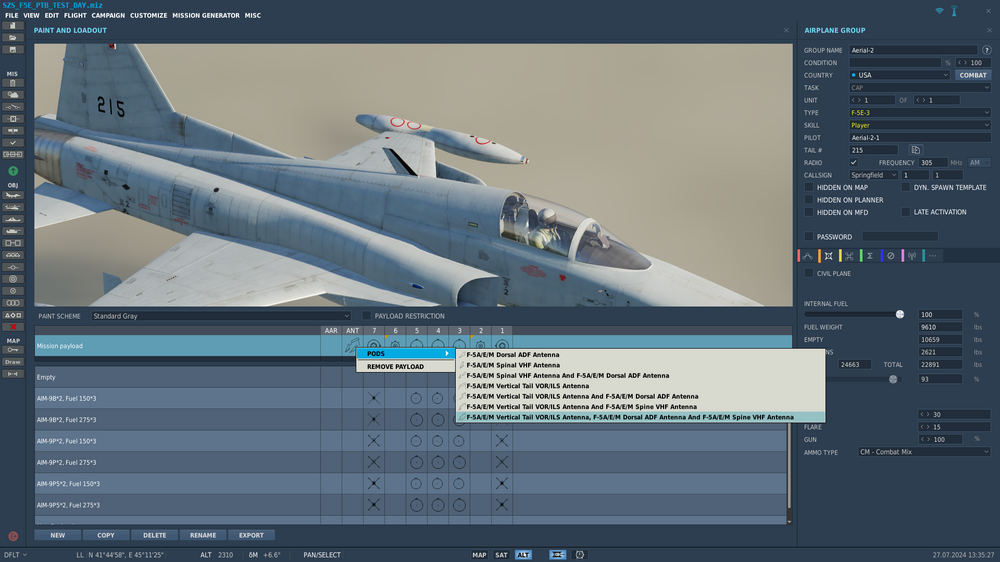Open the DFLT dropdown in status bar
The image size is (1000, 562).
15,555
